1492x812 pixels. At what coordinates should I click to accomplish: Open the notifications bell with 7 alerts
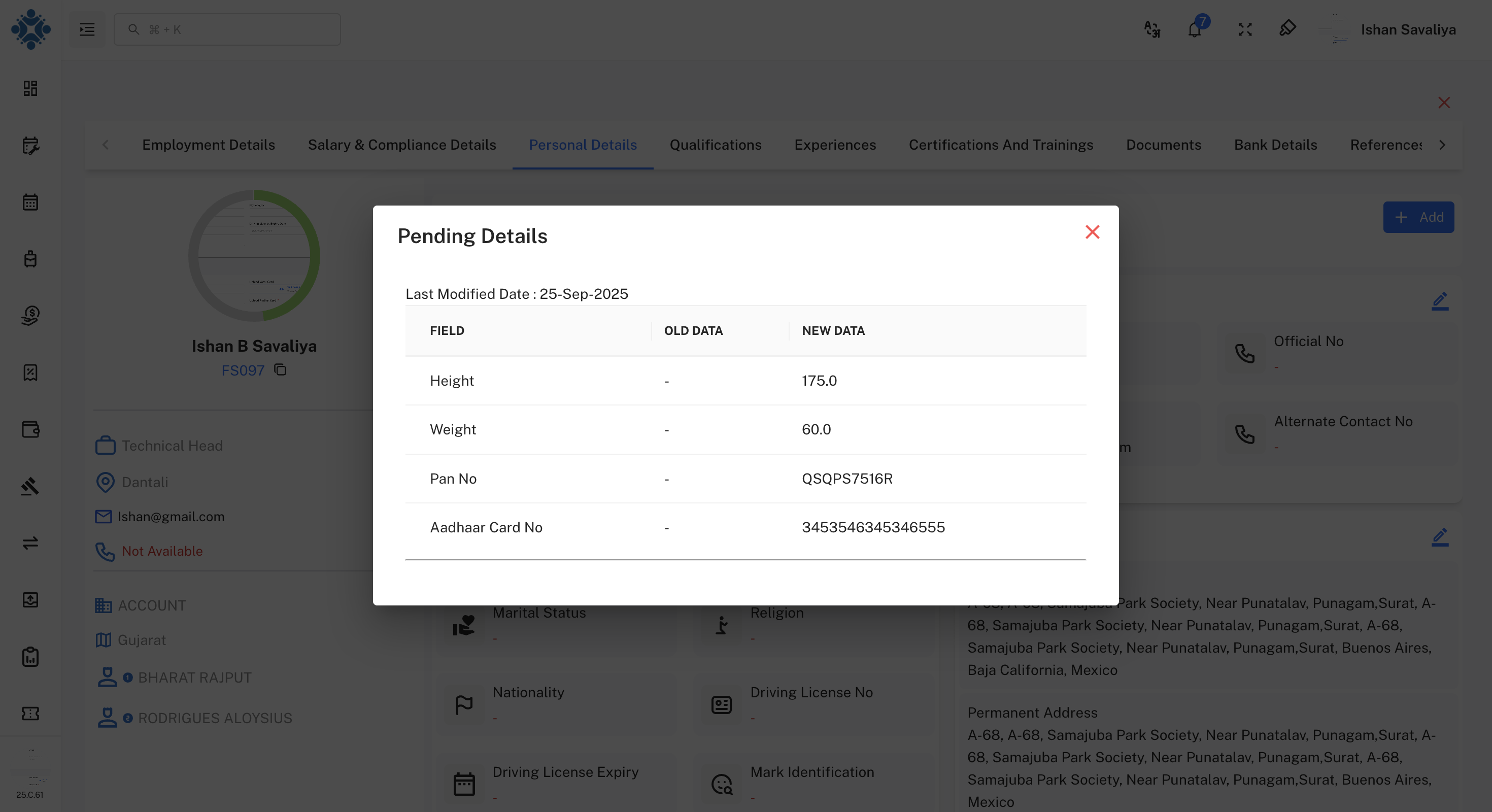1194,29
